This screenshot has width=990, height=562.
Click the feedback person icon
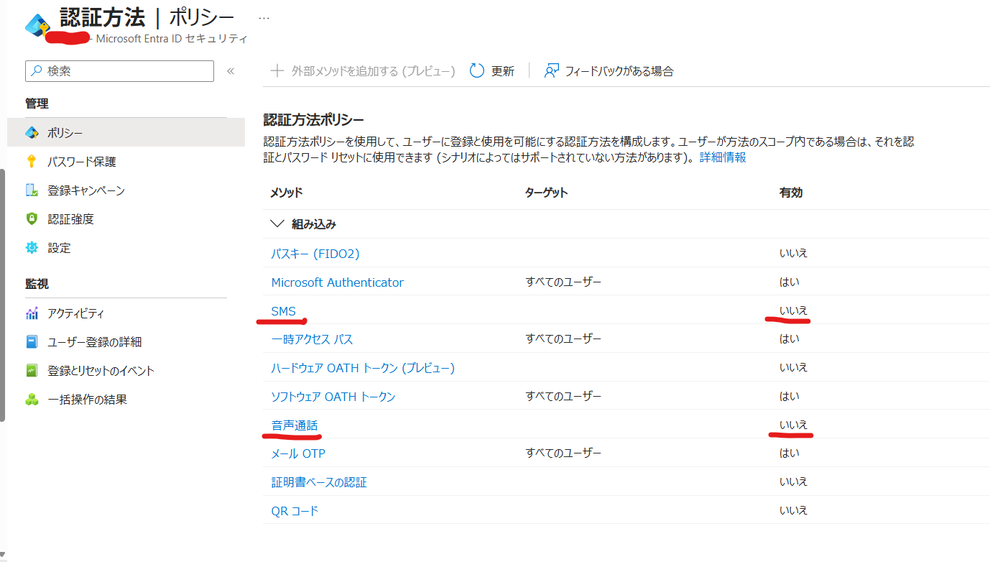551,71
